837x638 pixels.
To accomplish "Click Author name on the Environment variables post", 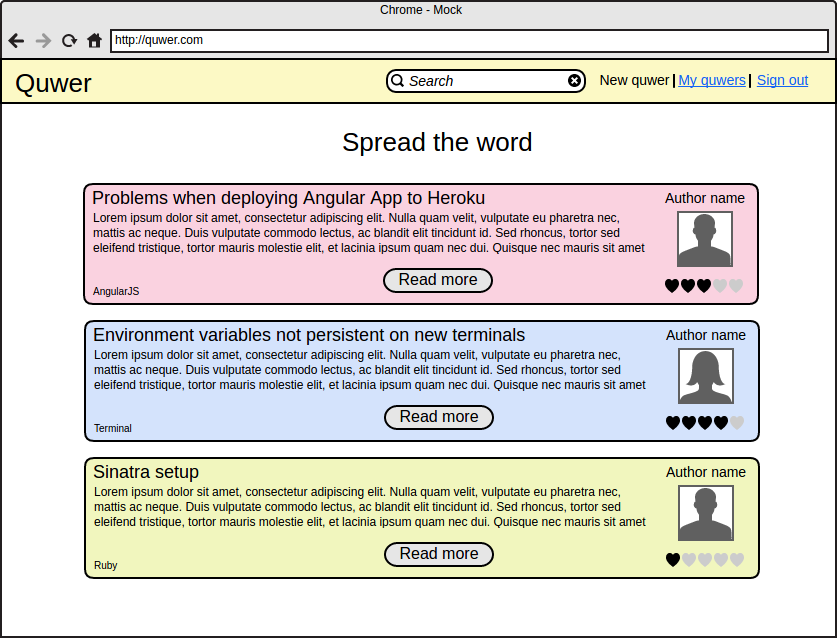I will 706,335.
